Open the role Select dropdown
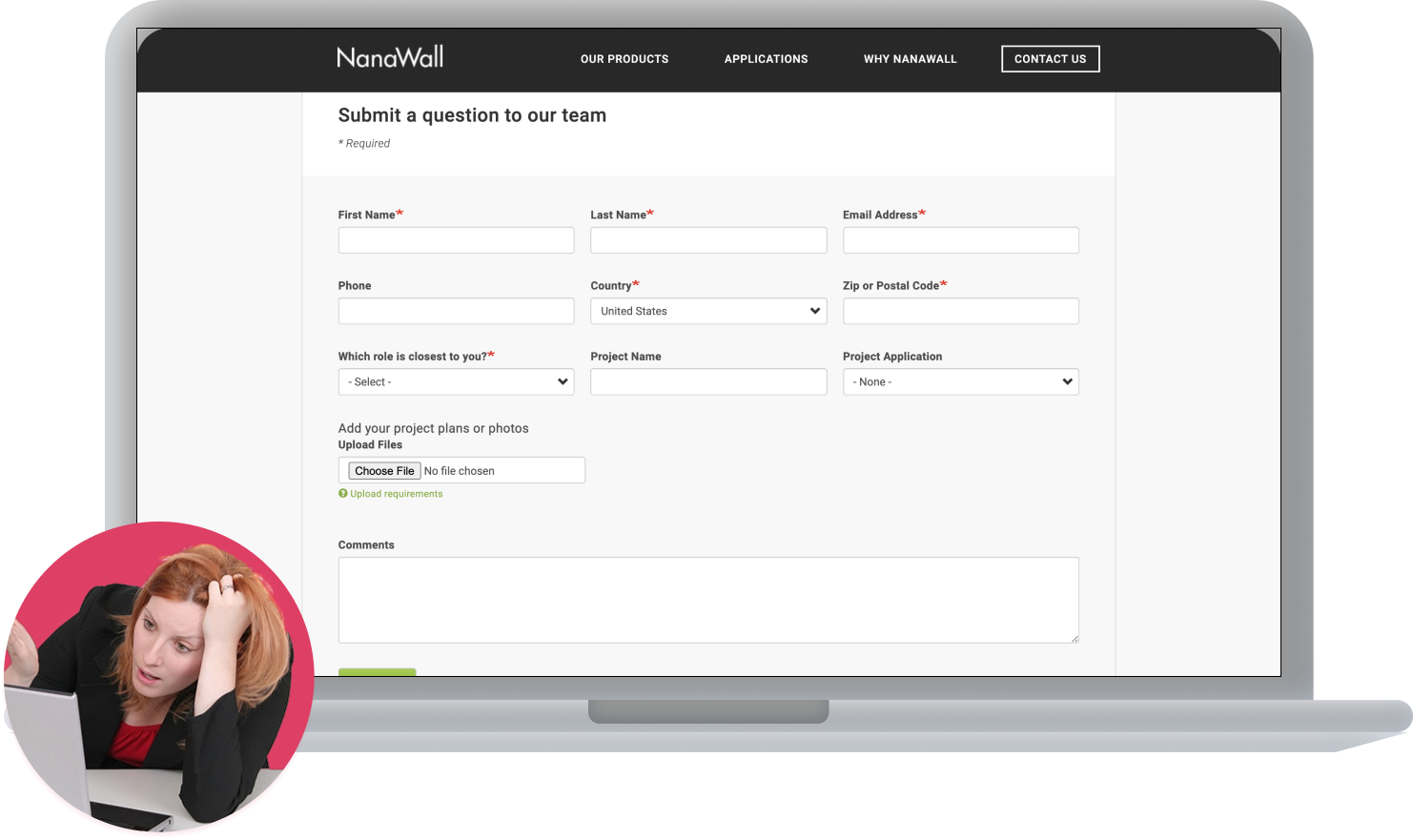1413x840 pixels. click(x=456, y=381)
